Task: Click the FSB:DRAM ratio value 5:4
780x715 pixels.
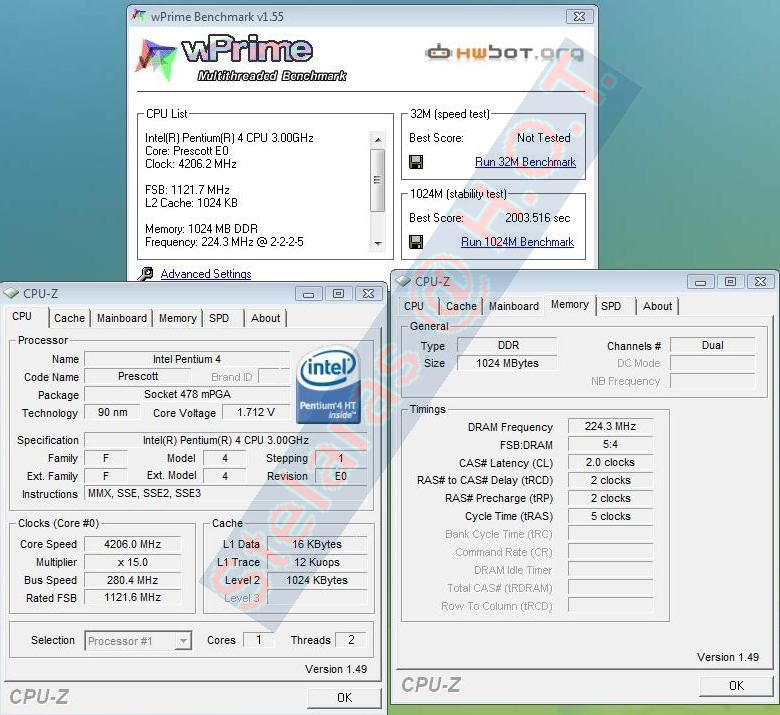Action: click(x=610, y=444)
